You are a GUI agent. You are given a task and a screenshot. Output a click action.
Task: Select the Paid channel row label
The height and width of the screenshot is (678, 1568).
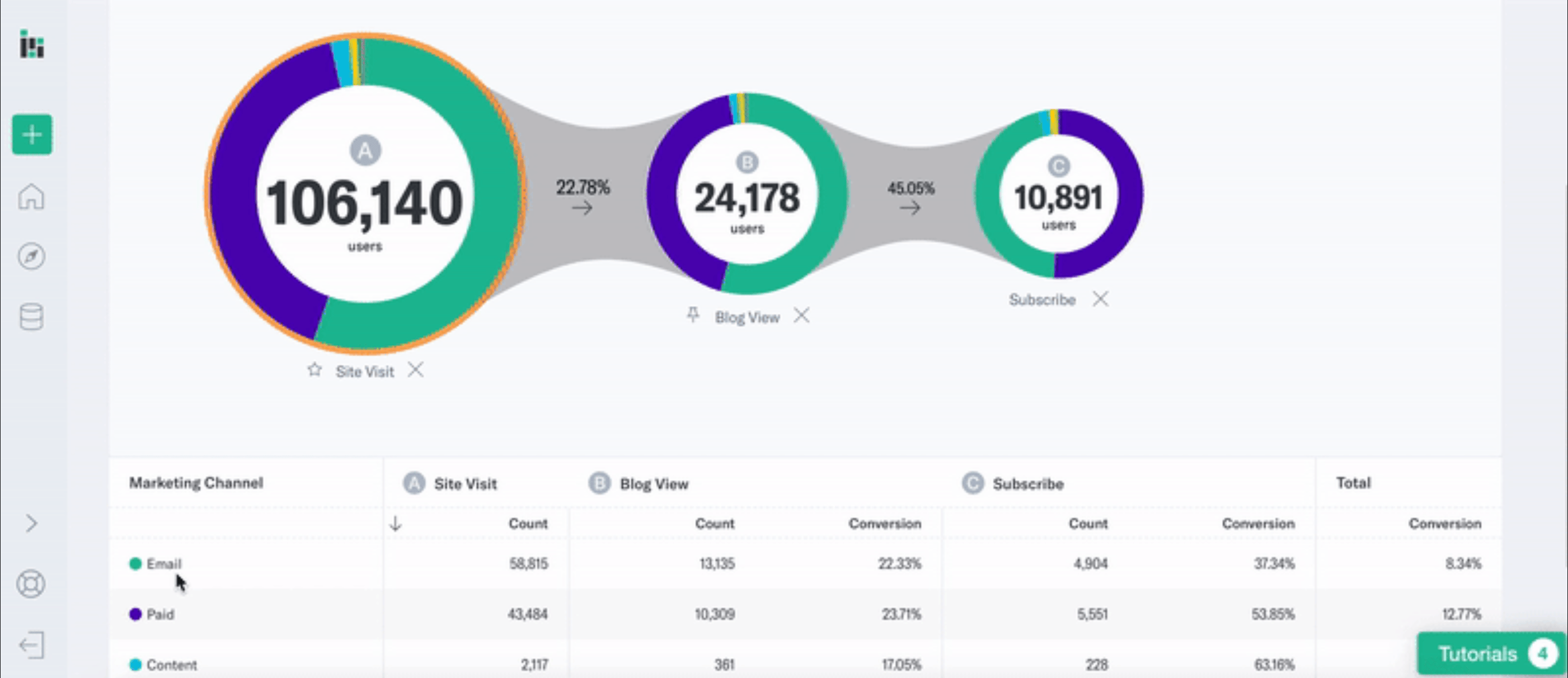point(160,614)
